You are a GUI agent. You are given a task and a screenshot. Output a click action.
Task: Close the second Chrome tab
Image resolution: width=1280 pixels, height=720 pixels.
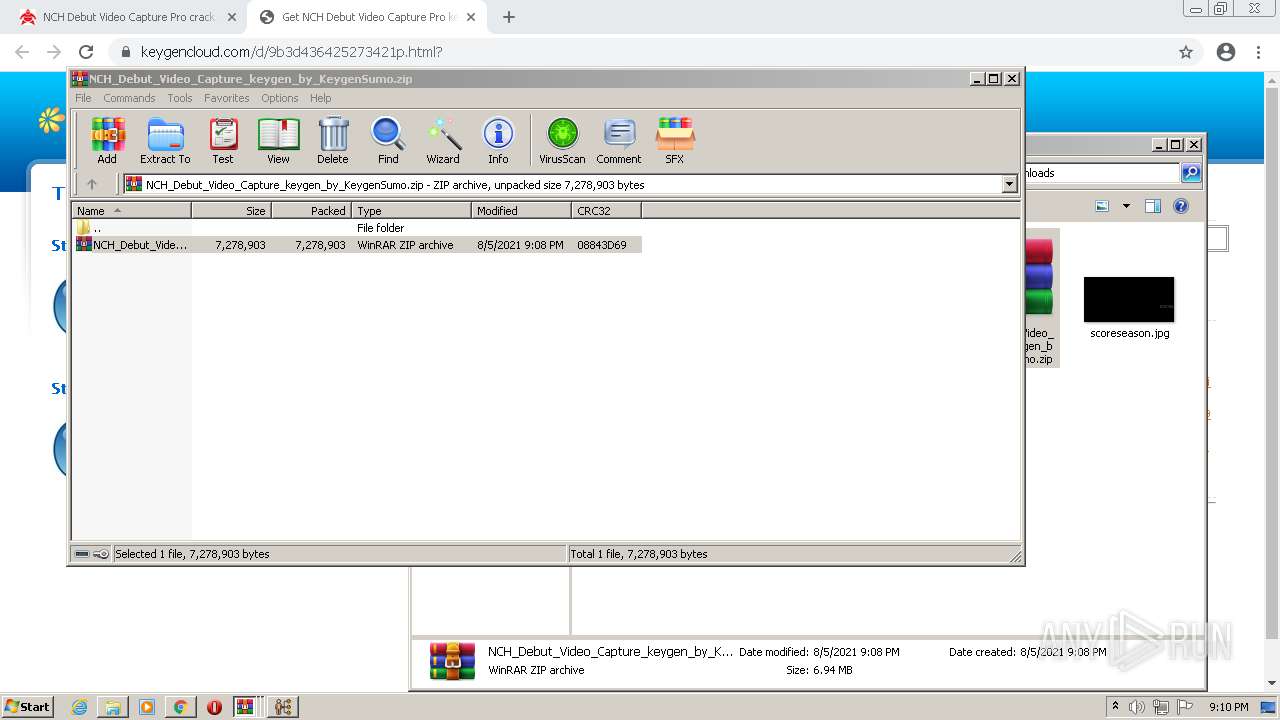(471, 17)
